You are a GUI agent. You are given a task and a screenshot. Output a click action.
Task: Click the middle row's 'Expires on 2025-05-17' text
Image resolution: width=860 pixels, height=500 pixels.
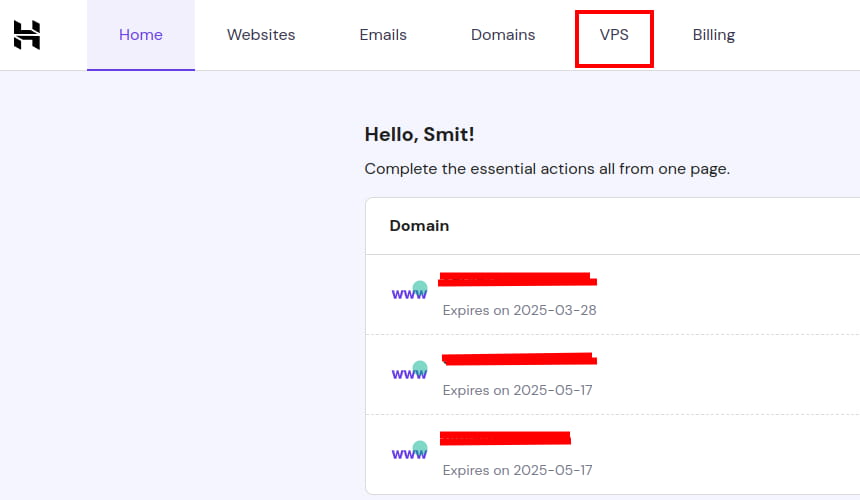(x=517, y=390)
